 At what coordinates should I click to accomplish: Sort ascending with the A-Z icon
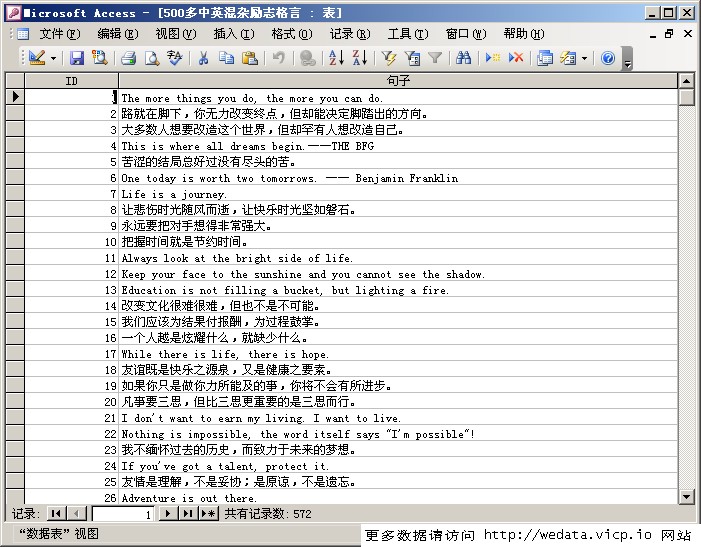336,58
